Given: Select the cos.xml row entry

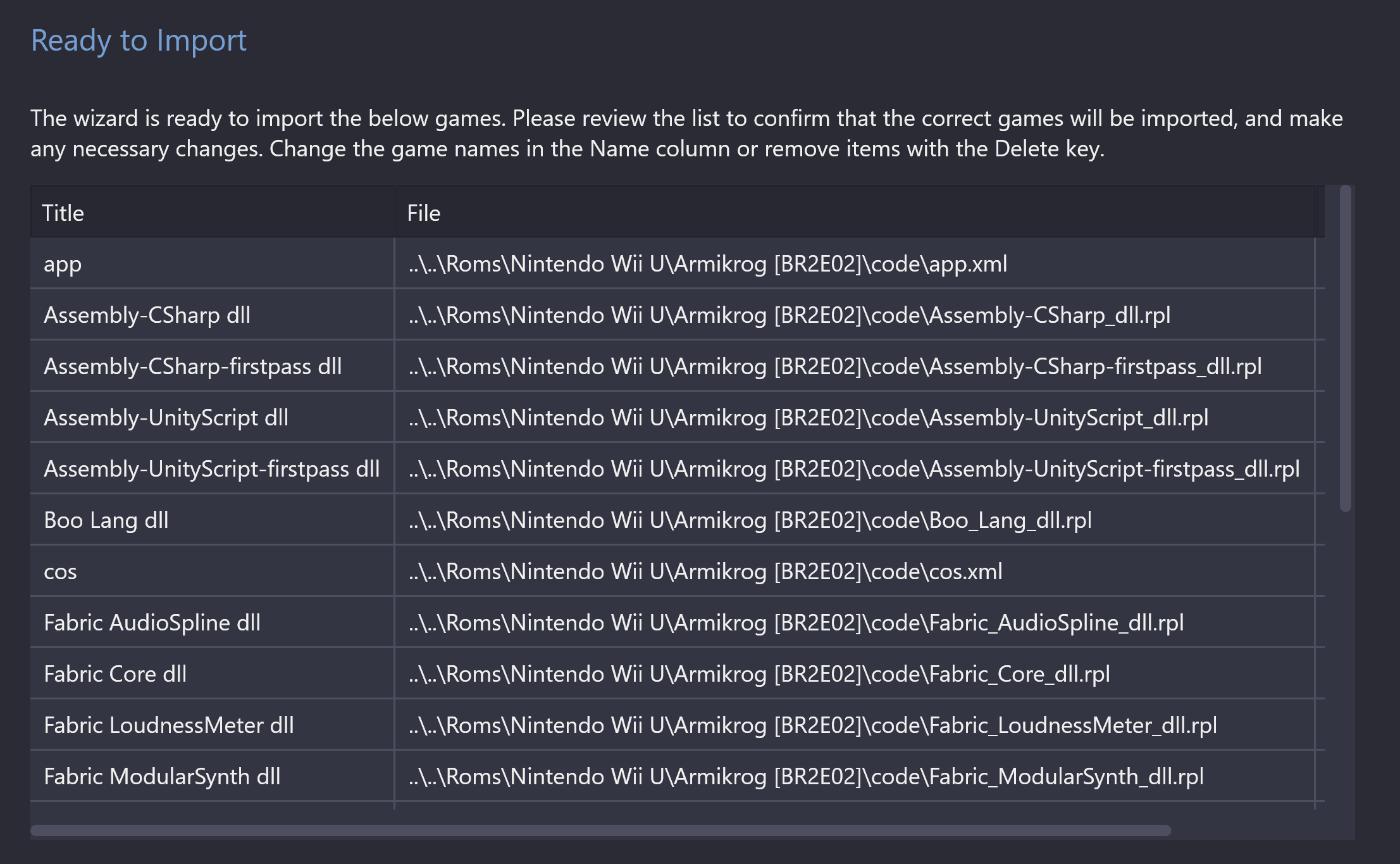Looking at the screenshot, I should click(x=679, y=571).
